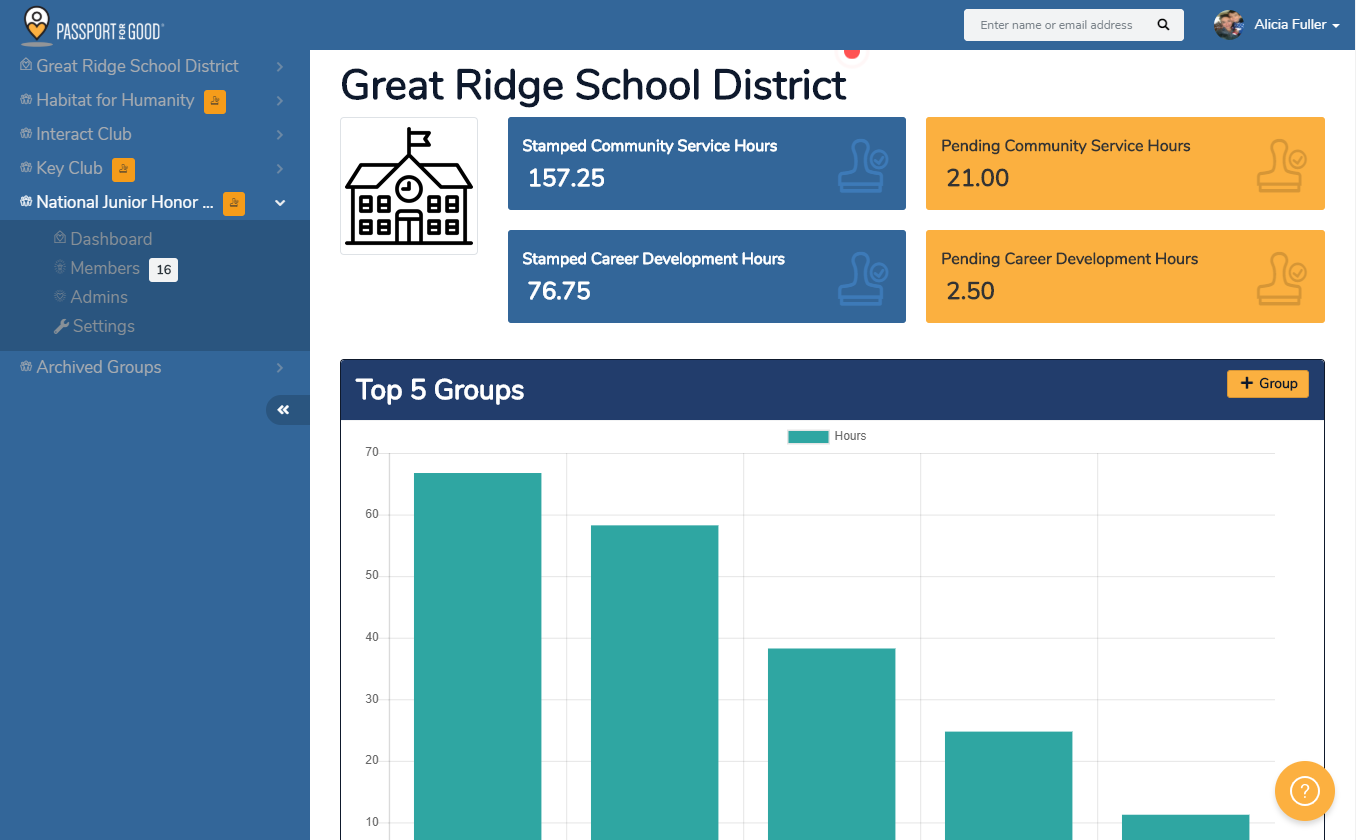Click the Hours legend label
This screenshot has width=1356, height=840.
pos(850,436)
